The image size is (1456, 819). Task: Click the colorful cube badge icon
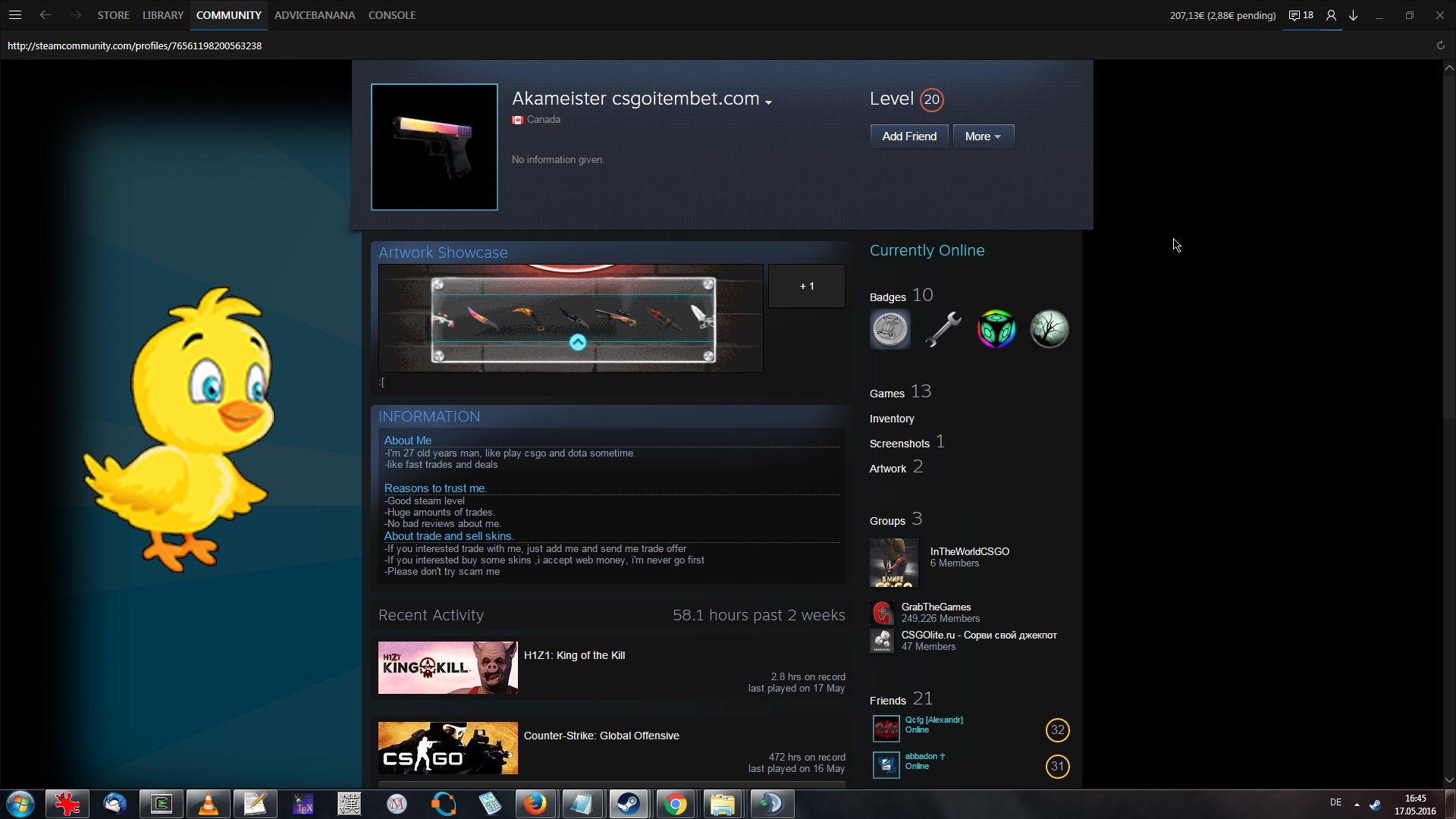pyautogui.click(x=996, y=329)
